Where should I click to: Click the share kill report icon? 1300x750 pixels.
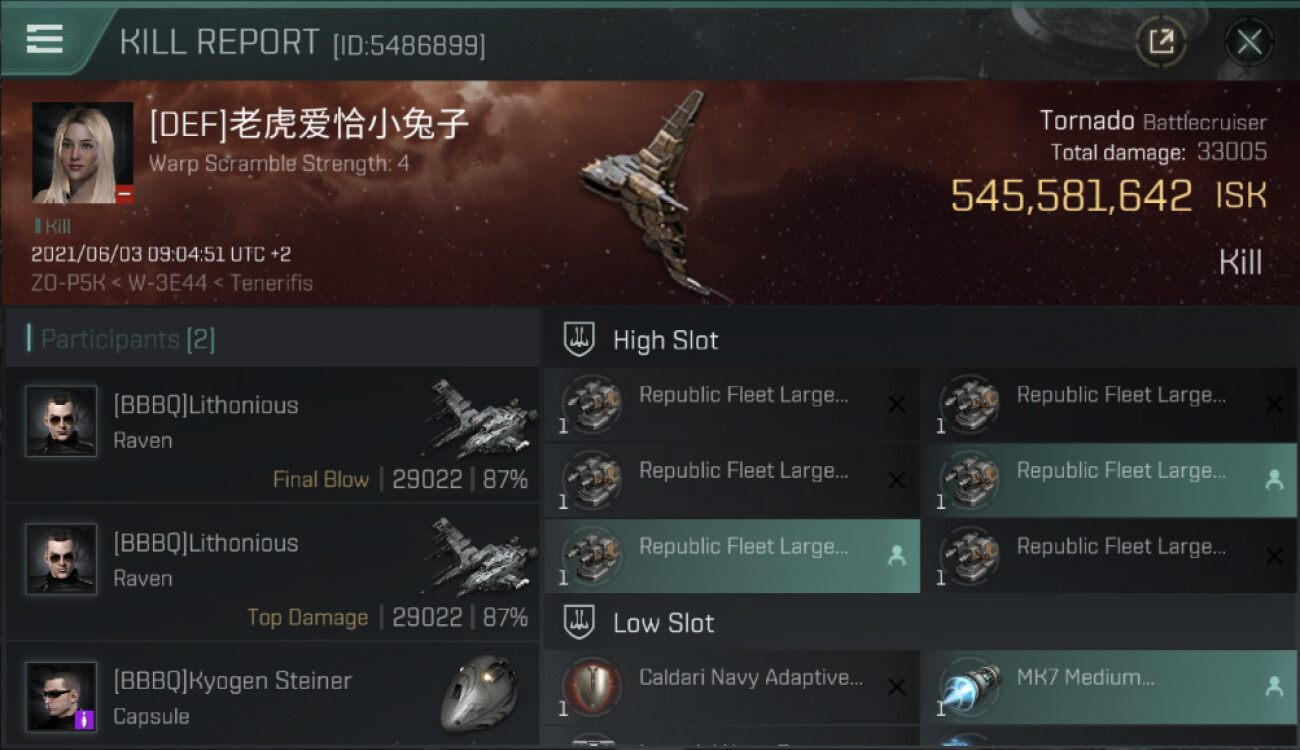(1160, 42)
